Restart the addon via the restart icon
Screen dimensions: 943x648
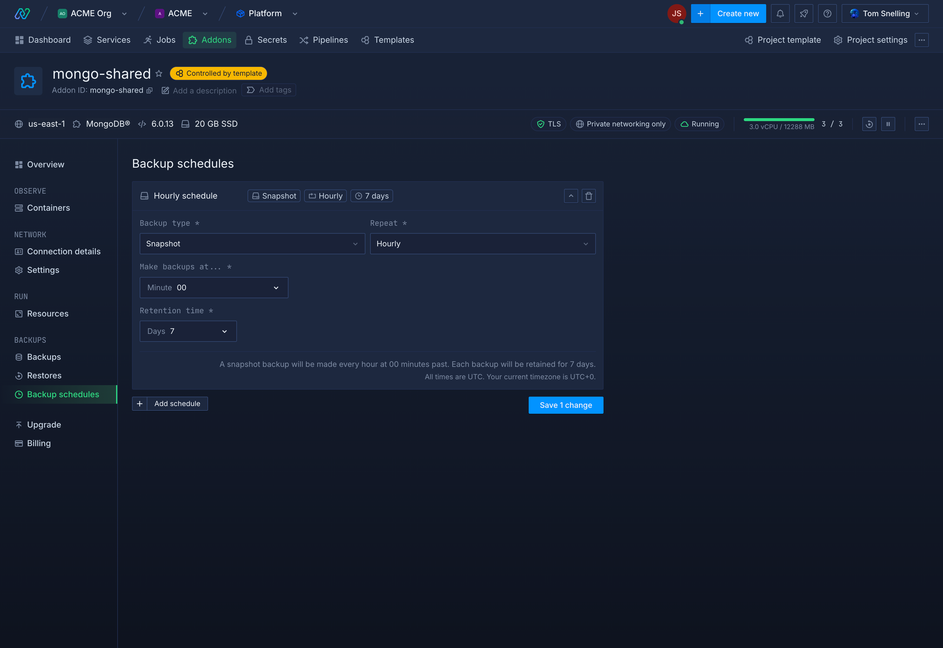869,124
